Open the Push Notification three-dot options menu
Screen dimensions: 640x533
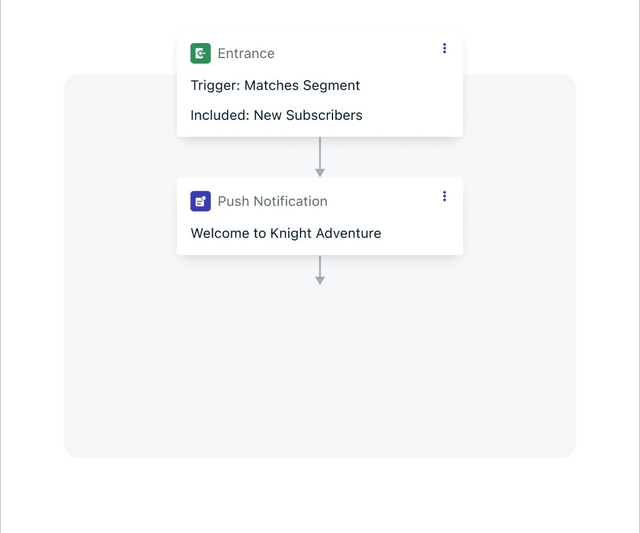(x=444, y=196)
